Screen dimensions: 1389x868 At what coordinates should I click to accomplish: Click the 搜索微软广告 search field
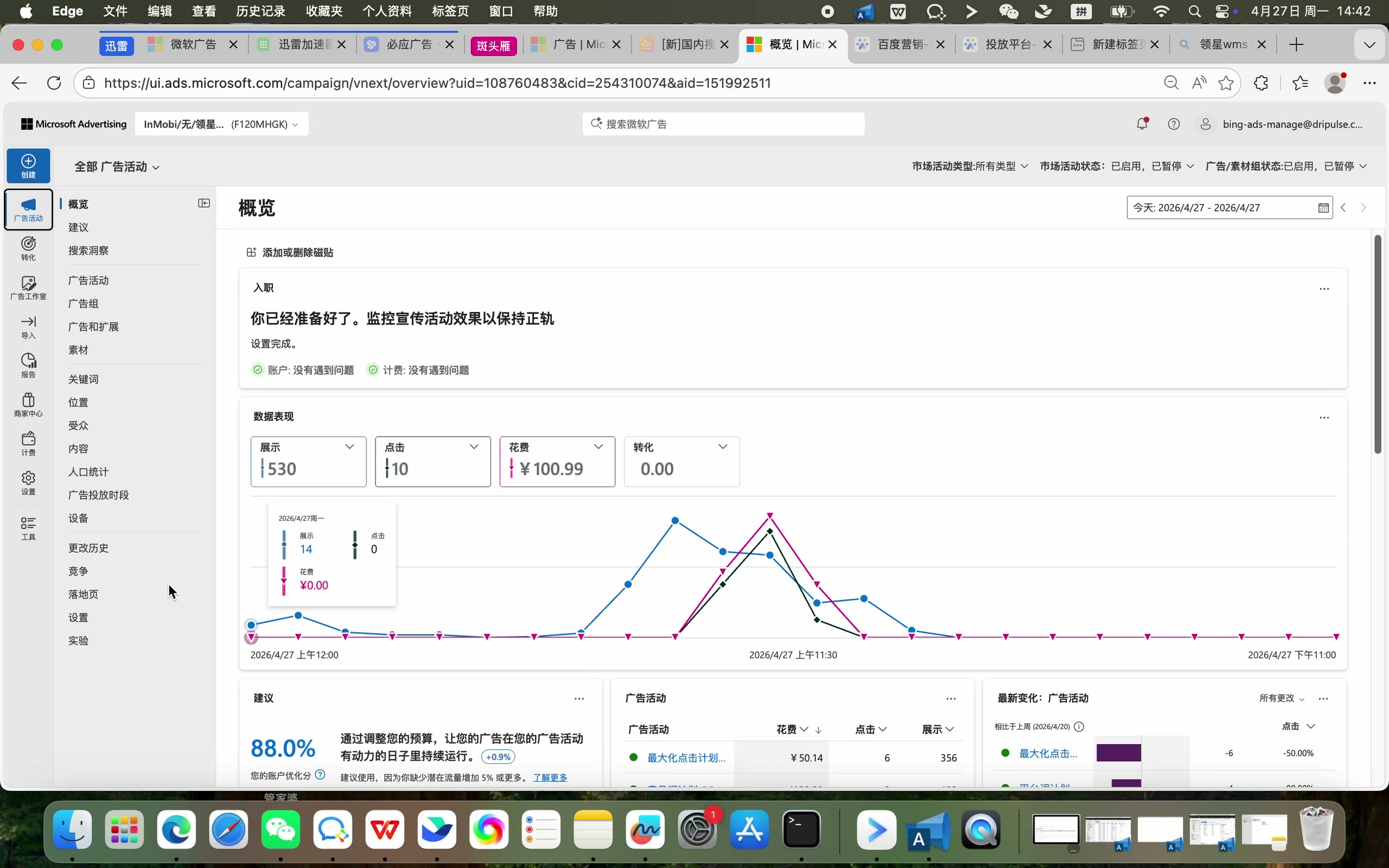click(723, 124)
